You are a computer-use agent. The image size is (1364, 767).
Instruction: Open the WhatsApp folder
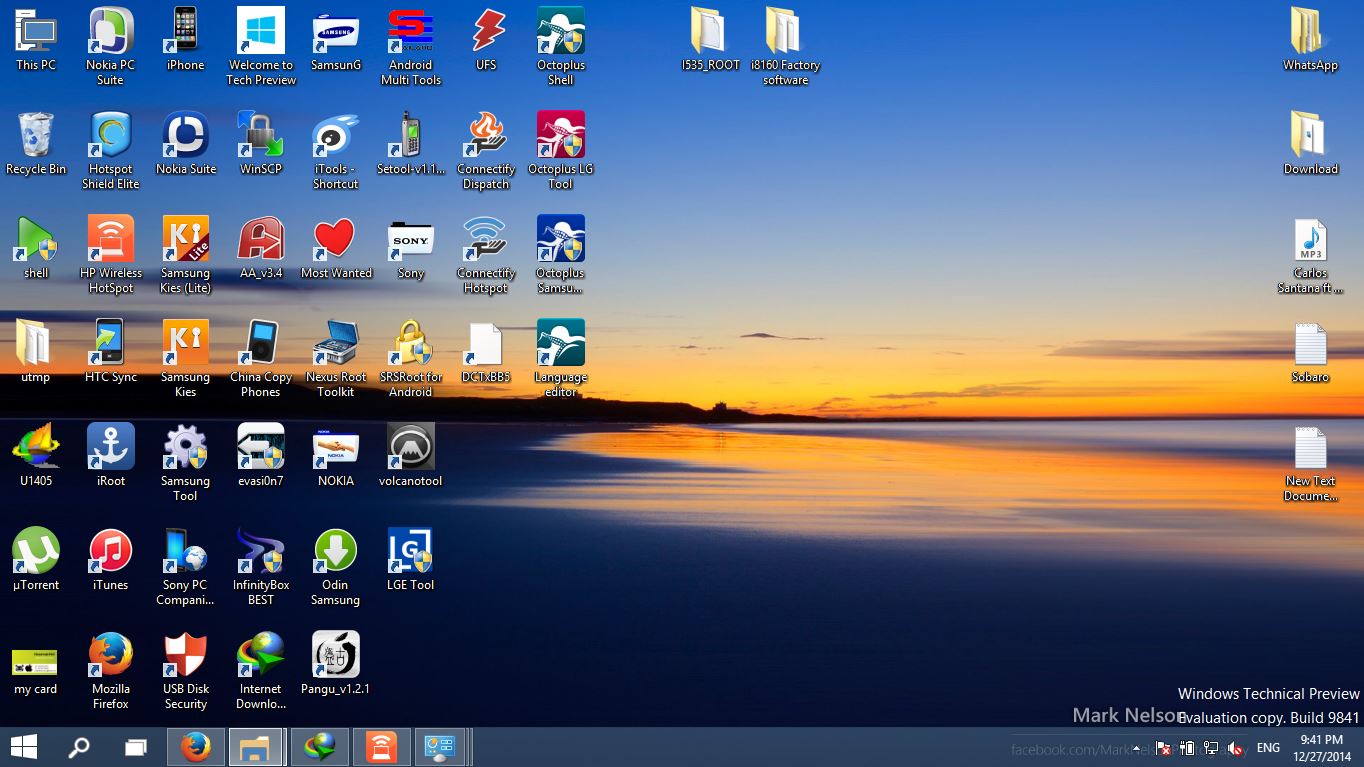[1310, 39]
